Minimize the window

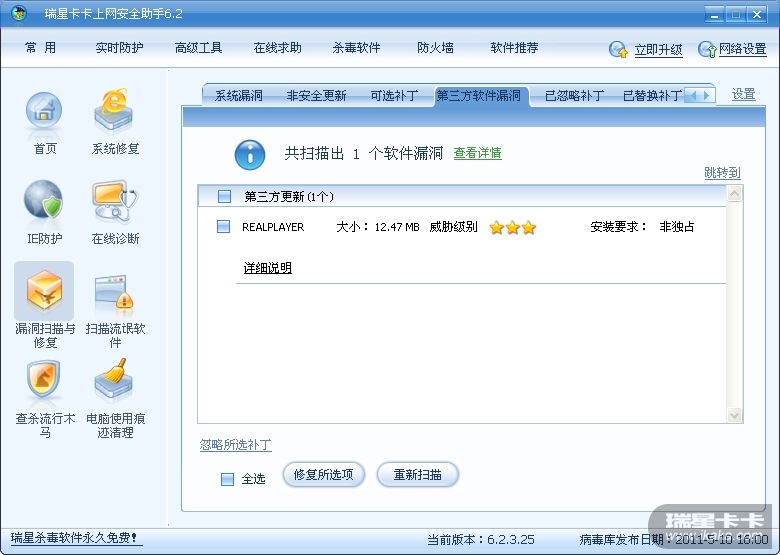[x=714, y=14]
